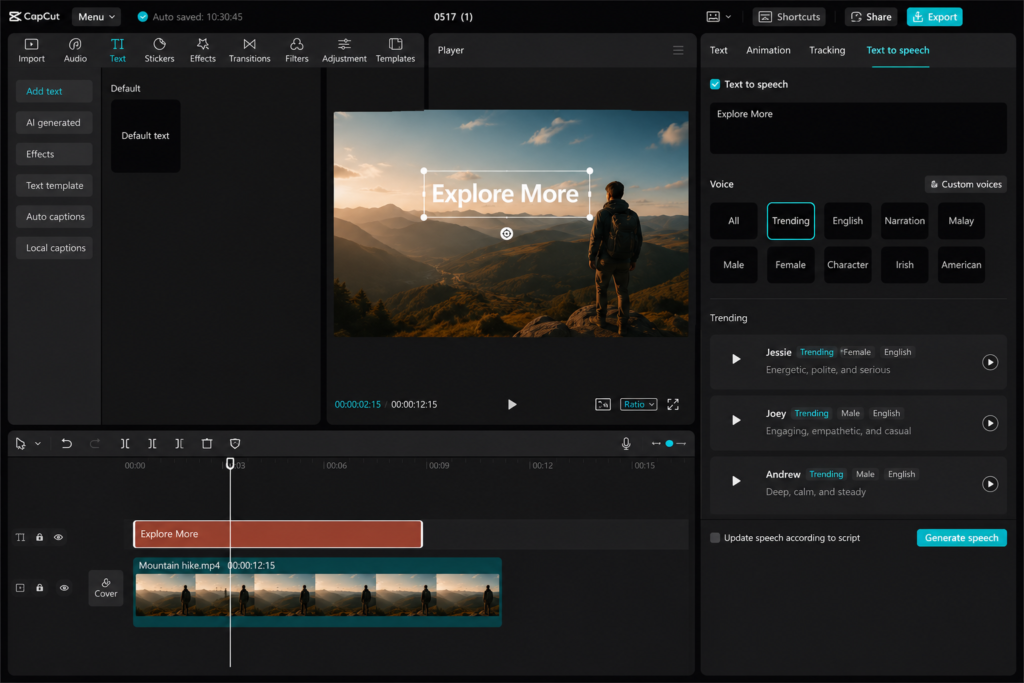This screenshot has width=1024, height=683.
Task: Open the Filters panel
Action: (x=296, y=50)
